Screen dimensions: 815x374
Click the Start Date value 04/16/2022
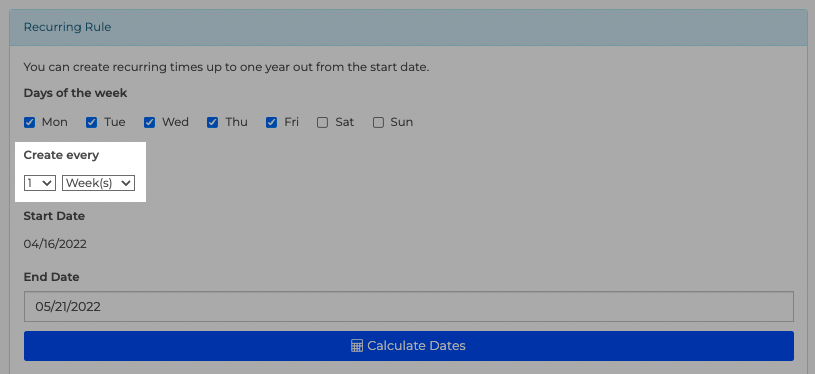click(x=55, y=244)
